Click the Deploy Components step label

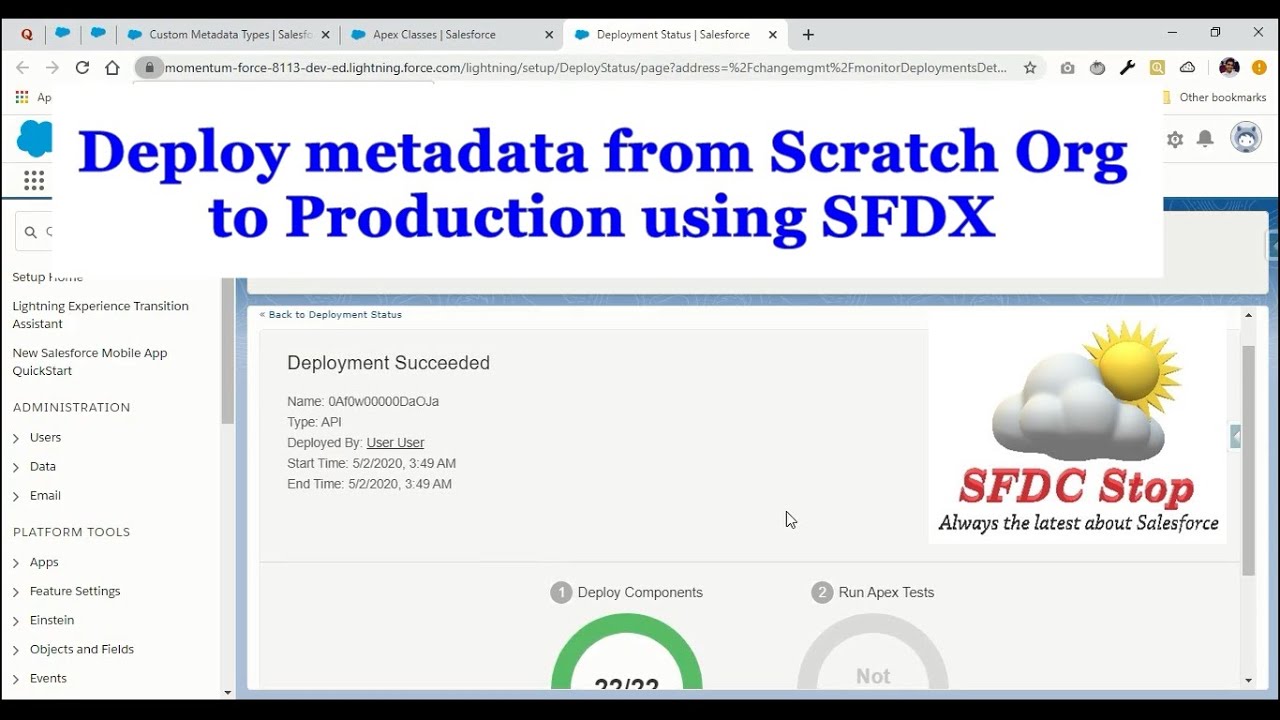640,592
